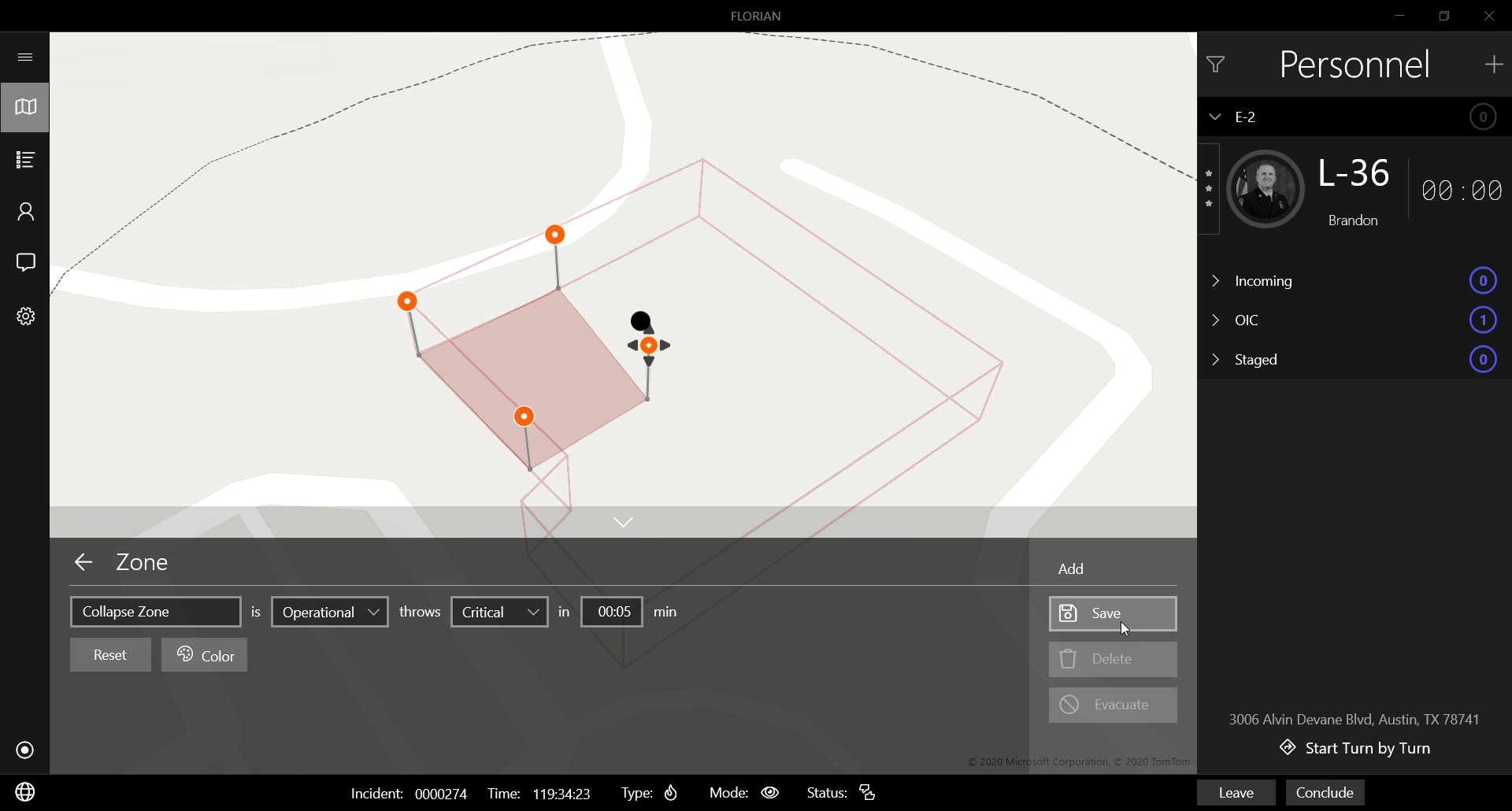Viewport: 1512px width, 811px height.
Task: Open settings gear in sidebar
Action: [x=25, y=316]
